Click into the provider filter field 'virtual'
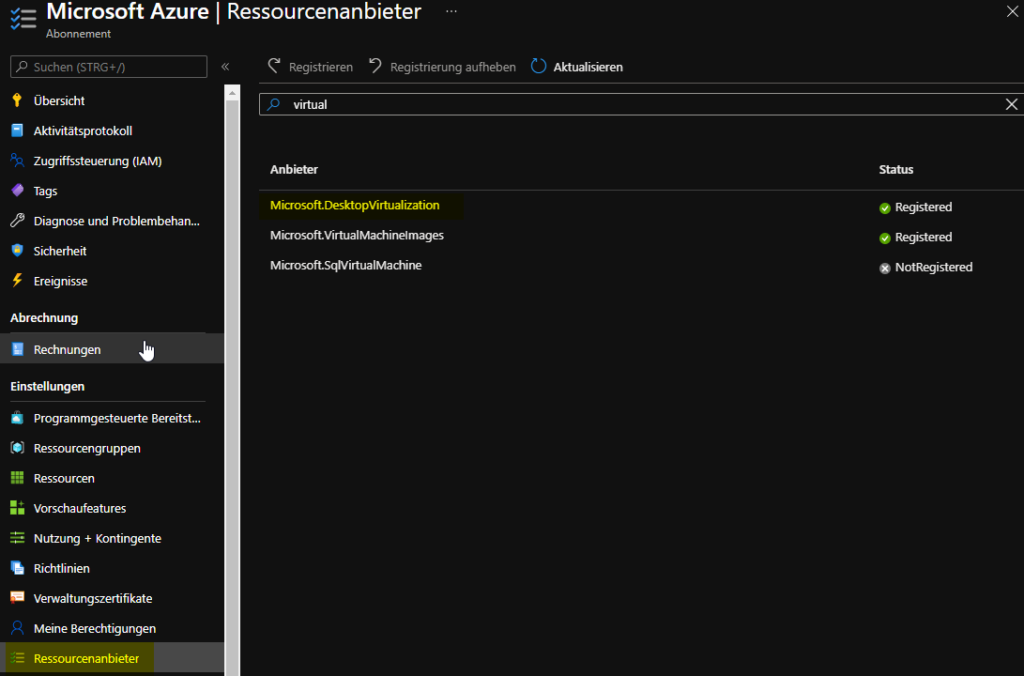 641,105
